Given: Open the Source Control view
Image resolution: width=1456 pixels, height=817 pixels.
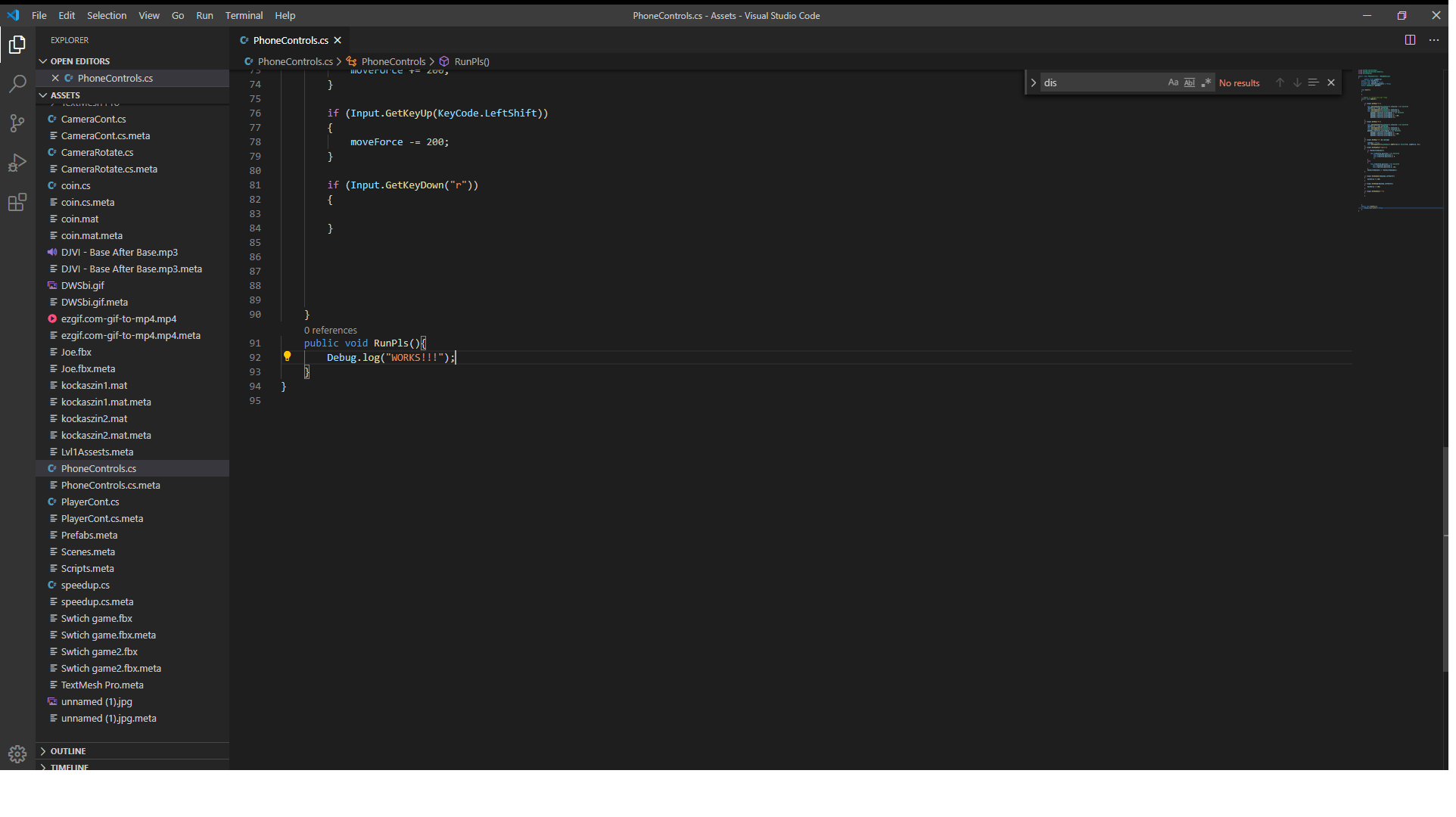Looking at the screenshot, I should pyautogui.click(x=17, y=123).
